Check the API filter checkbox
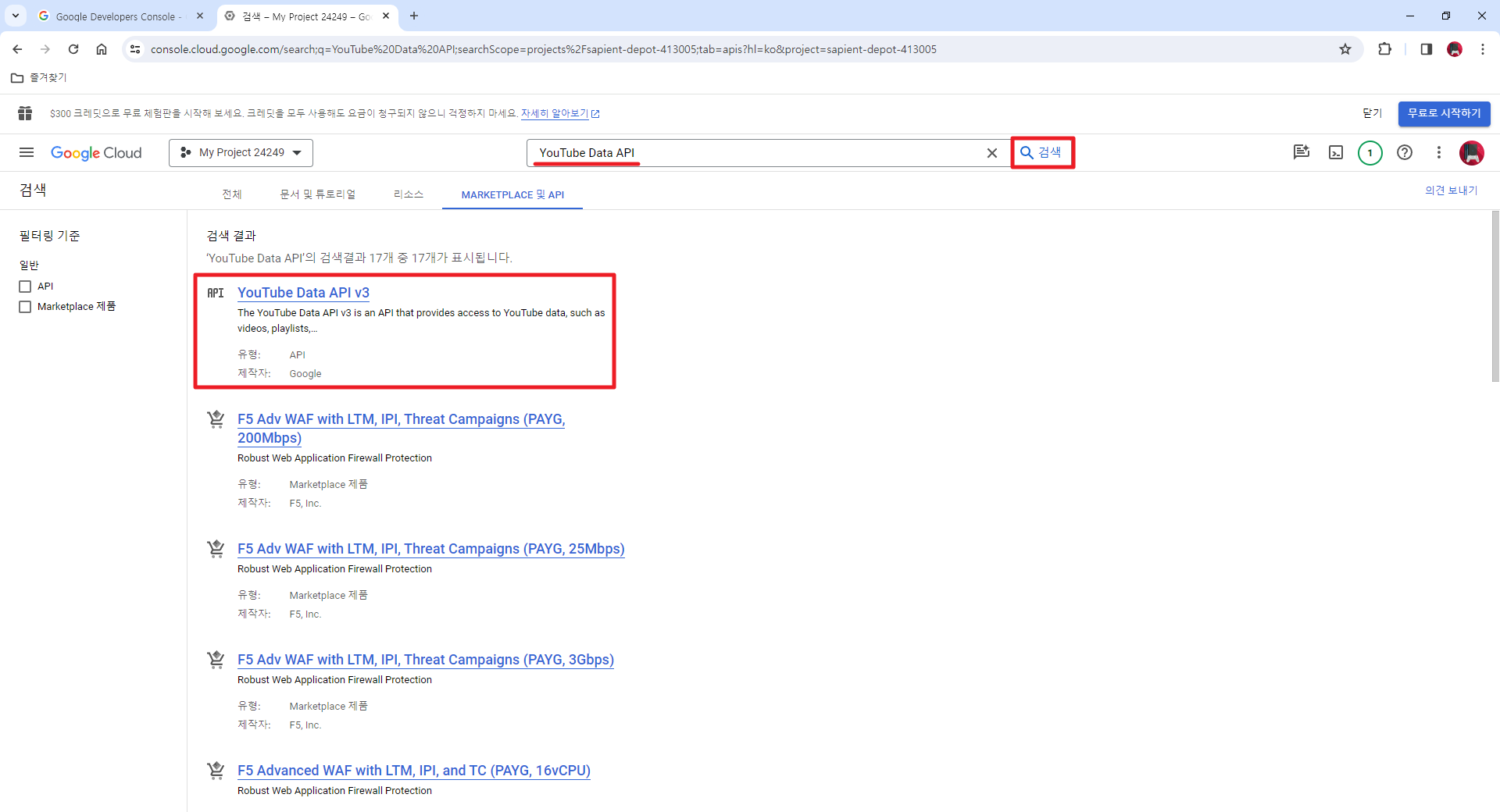The width and height of the screenshot is (1500, 812). click(25, 286)
